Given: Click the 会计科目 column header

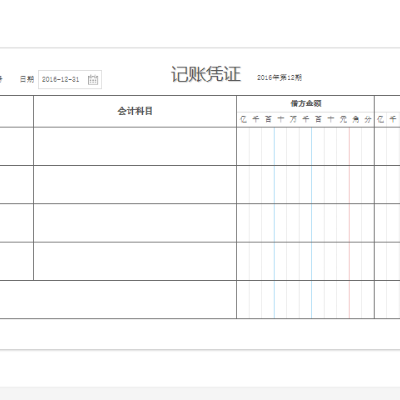Looking at the screenshot, I should [x=135, y=111].
